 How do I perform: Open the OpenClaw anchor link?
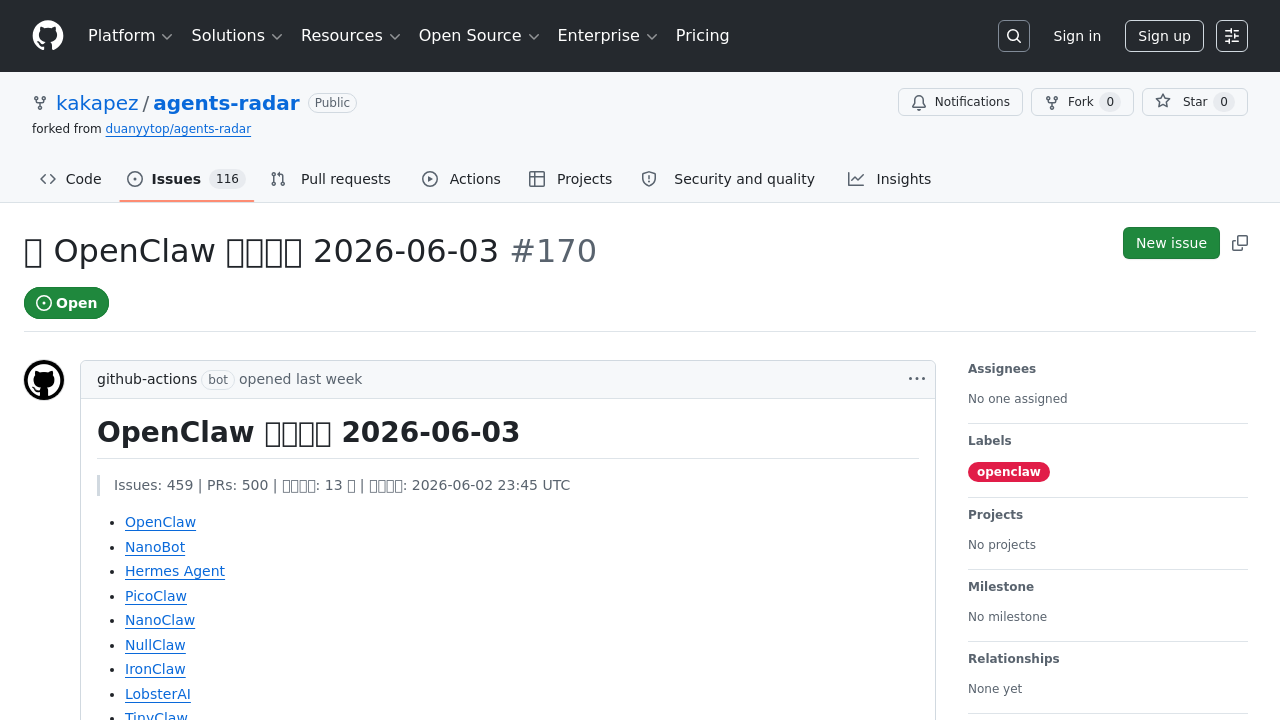point(160,522)
